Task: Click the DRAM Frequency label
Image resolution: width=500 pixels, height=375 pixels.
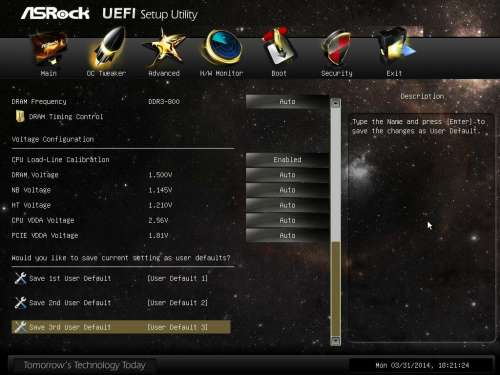Action: click(39, 101)
